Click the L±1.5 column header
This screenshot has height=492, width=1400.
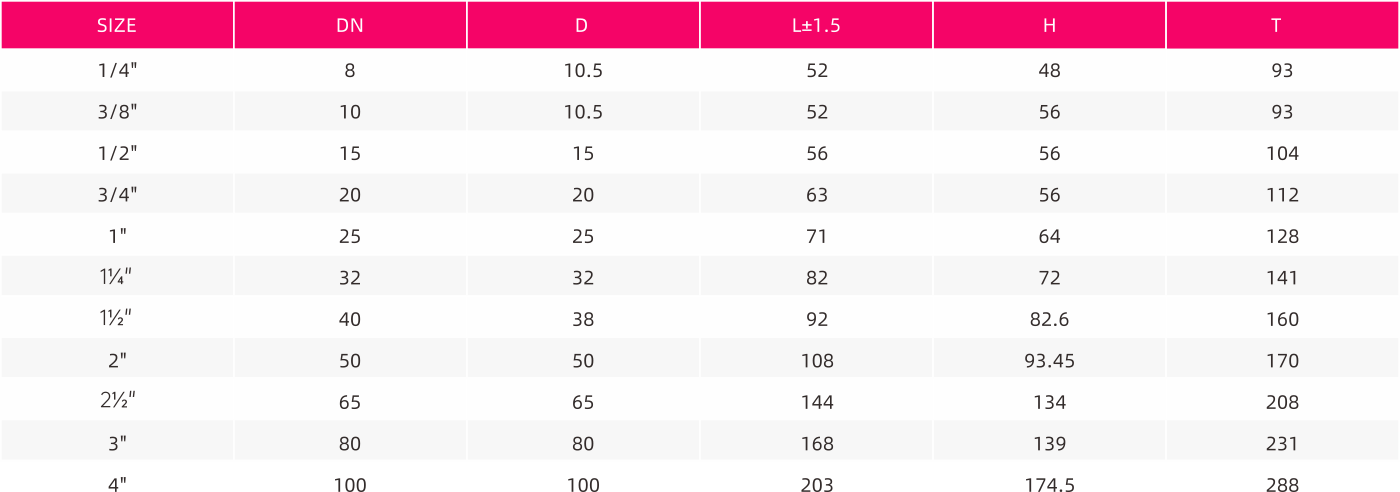pyautogui.click(x=816, y=26)
